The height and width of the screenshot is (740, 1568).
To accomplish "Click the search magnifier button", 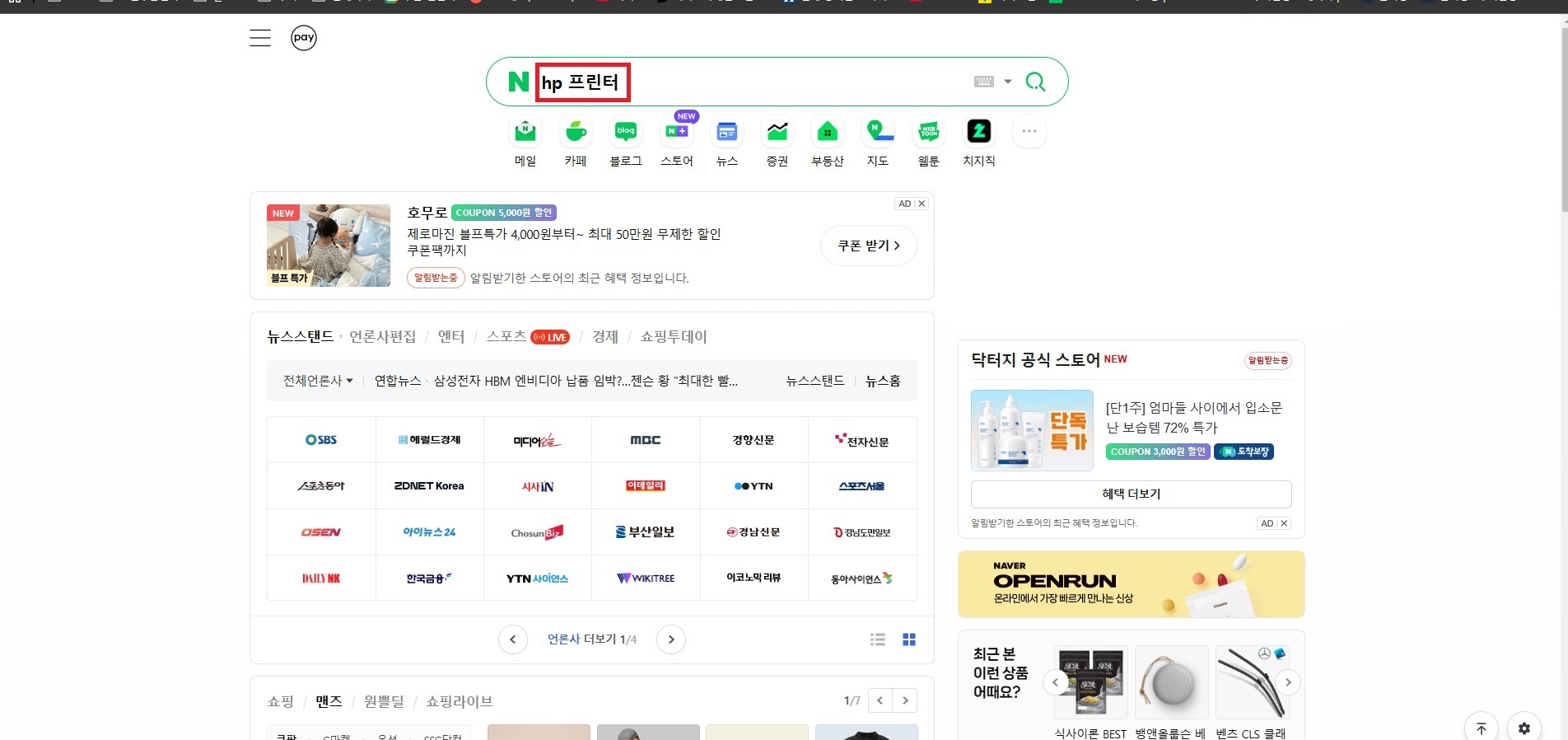I will click(1035, 82).
